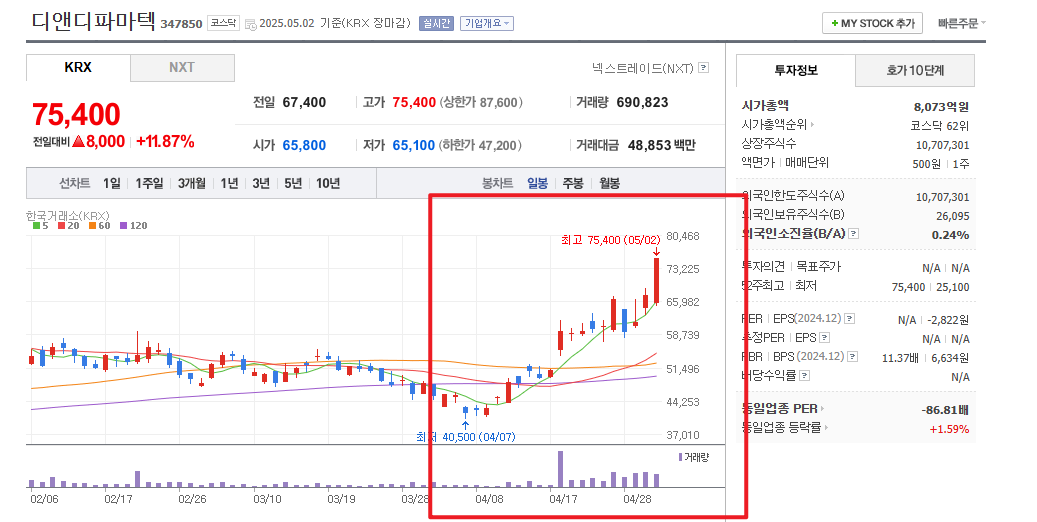1037x522 pixels.
Task: Select the 3개월 line chart period
Action: tap(192, 183)
